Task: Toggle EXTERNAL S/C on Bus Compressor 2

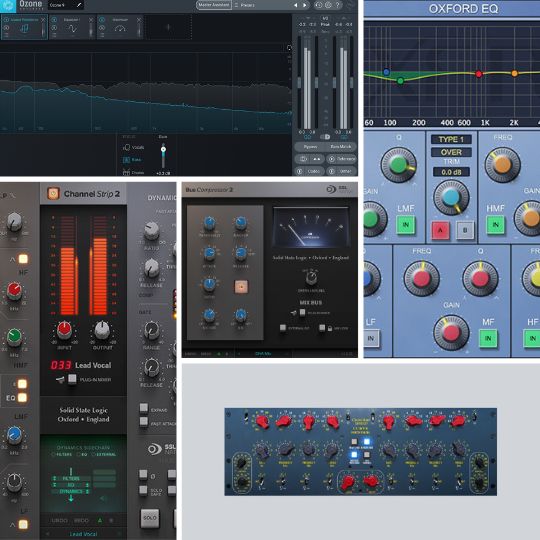Action: point(283,328)
